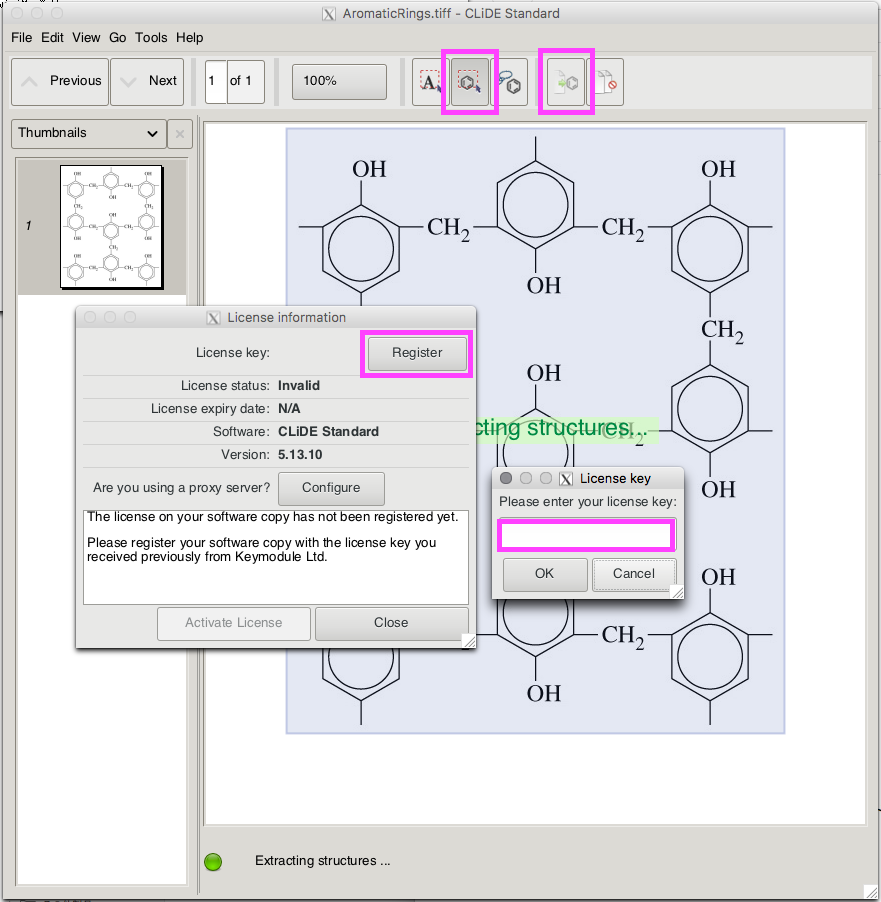Select the page 1 thumbnail
Image resolution: width=881 pixels, height=902 pixels.
pyautogui.click(x=110, y=226)
